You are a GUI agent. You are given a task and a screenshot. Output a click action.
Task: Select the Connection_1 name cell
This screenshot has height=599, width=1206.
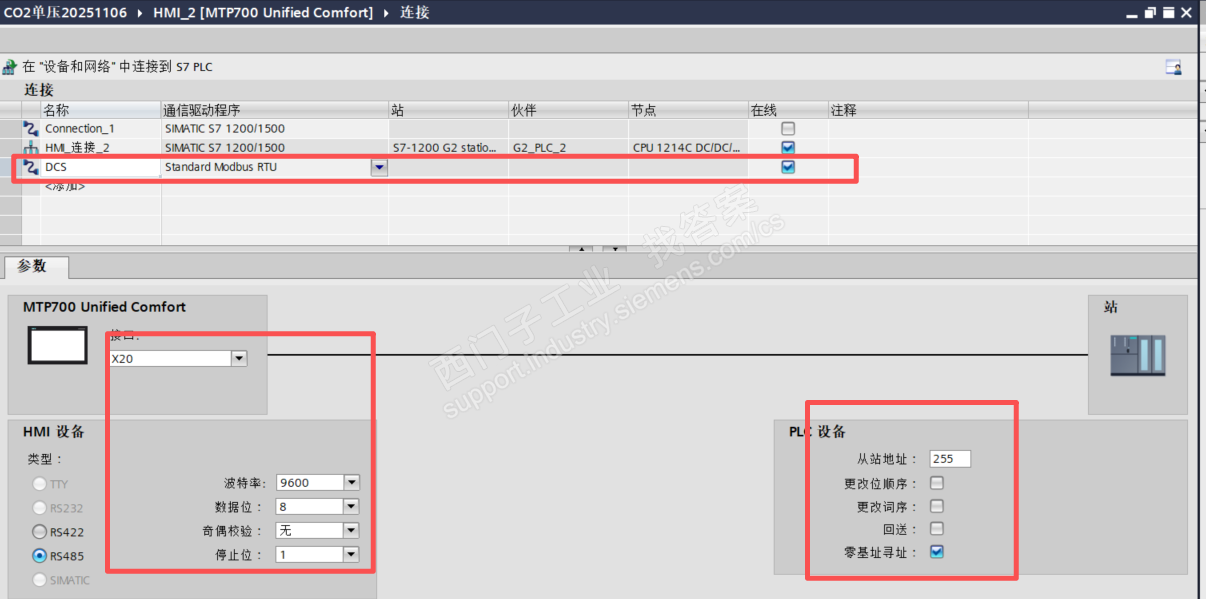point(100,128)
